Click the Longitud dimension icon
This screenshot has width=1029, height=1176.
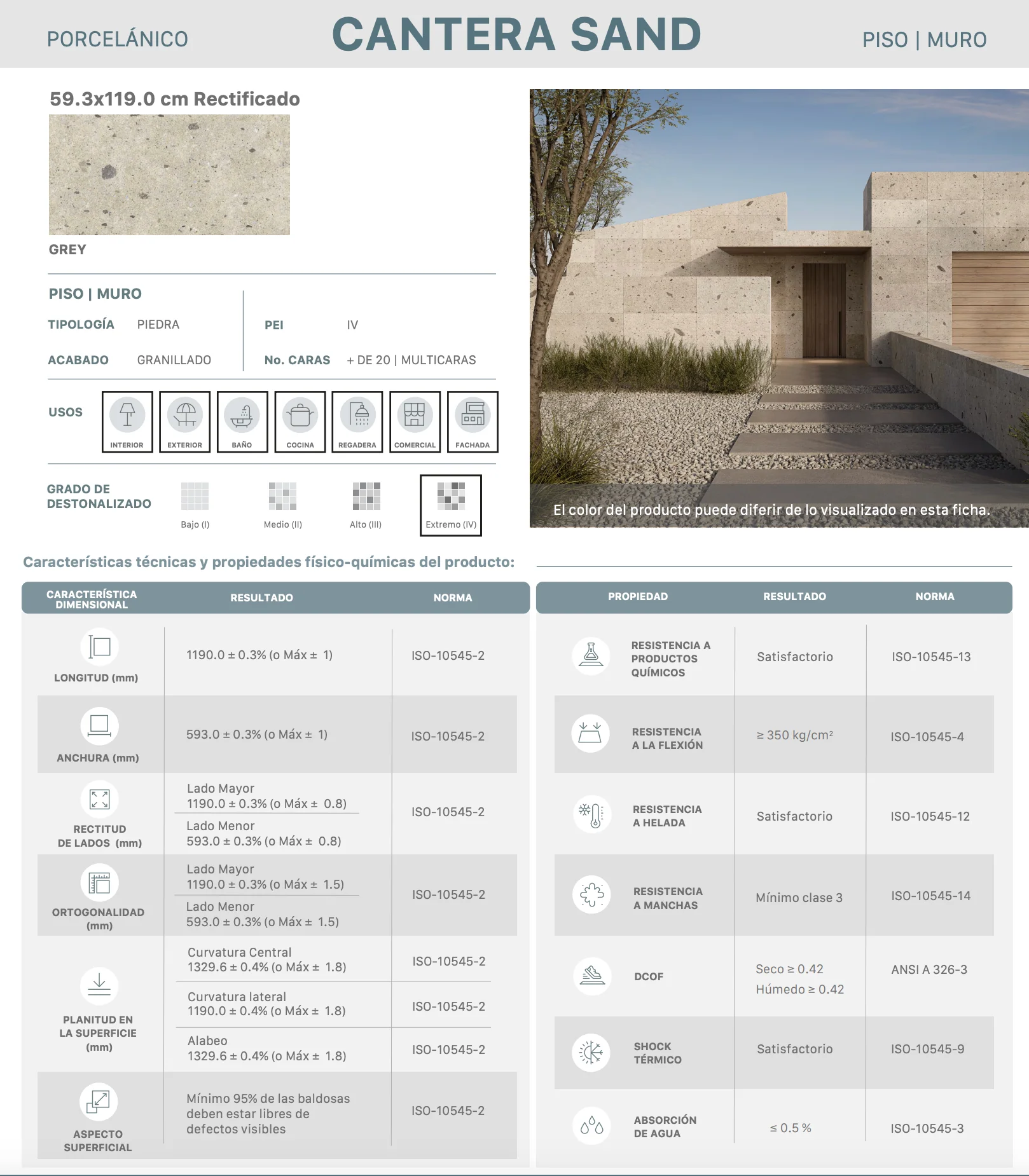[99, 646]
